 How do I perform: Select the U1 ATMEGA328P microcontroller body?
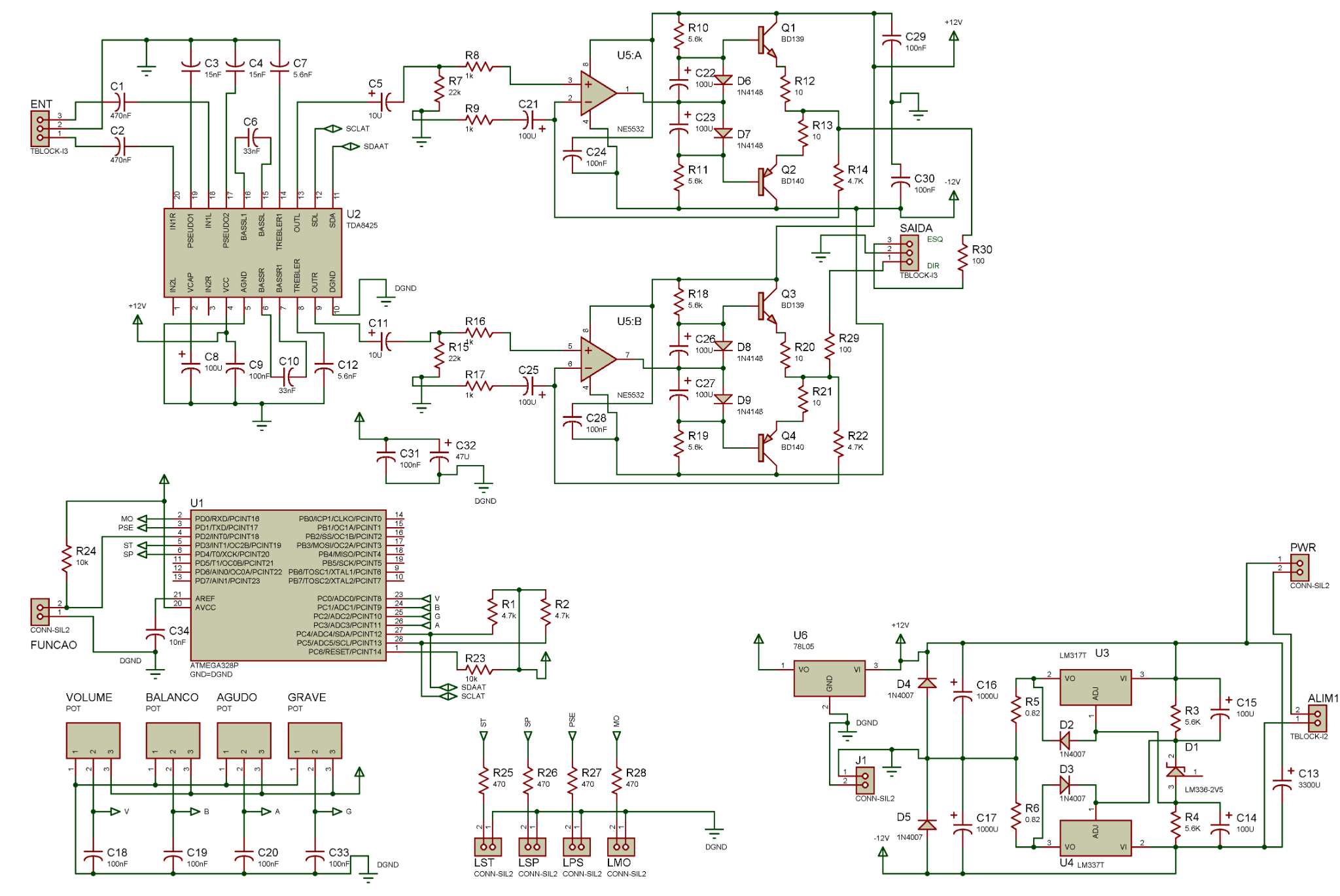click(288, 585)
